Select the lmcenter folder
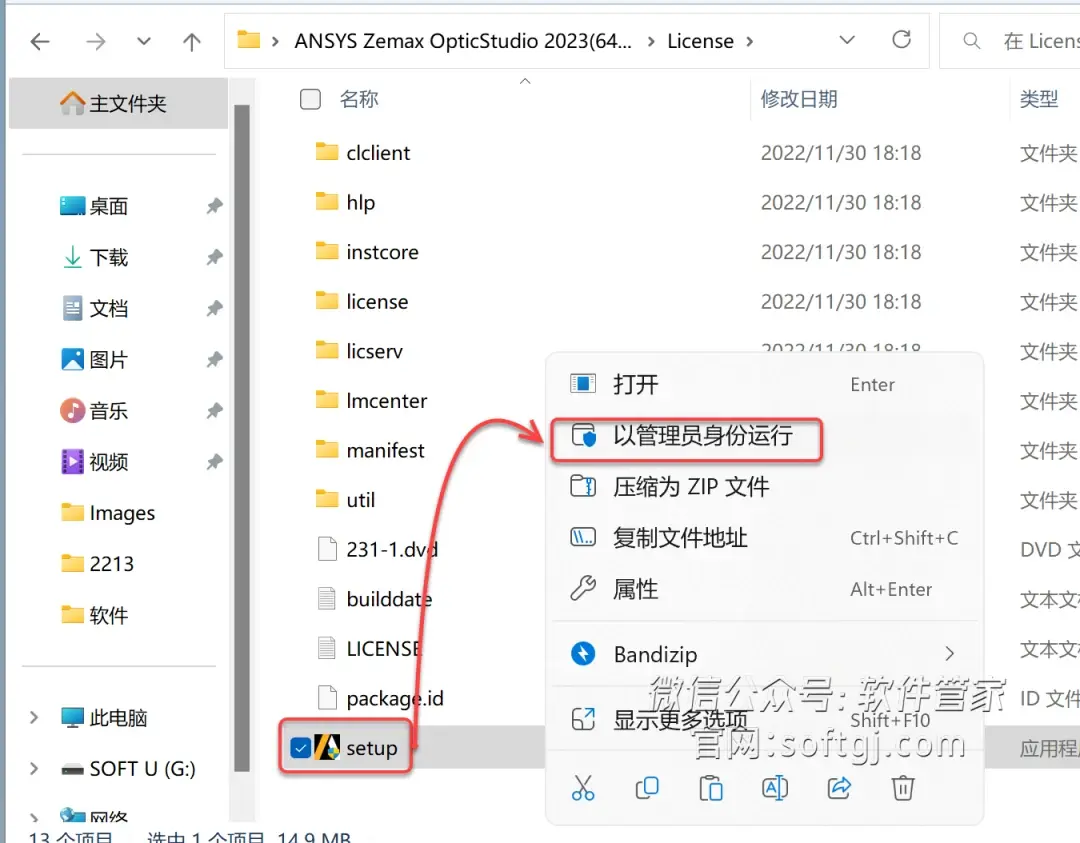The height and width of the screenshot is (843, 1080). coord(386,401)
